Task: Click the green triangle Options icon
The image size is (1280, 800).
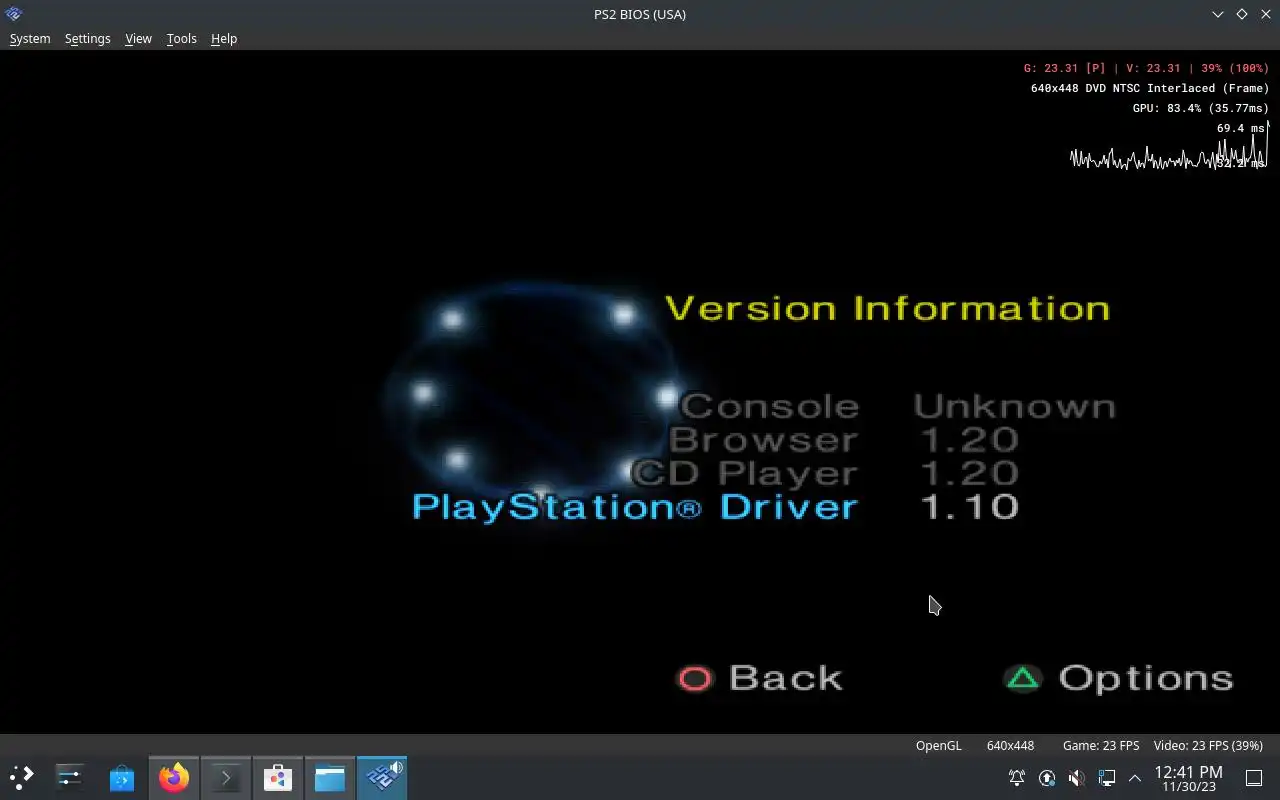Action: pos(1023,678)
